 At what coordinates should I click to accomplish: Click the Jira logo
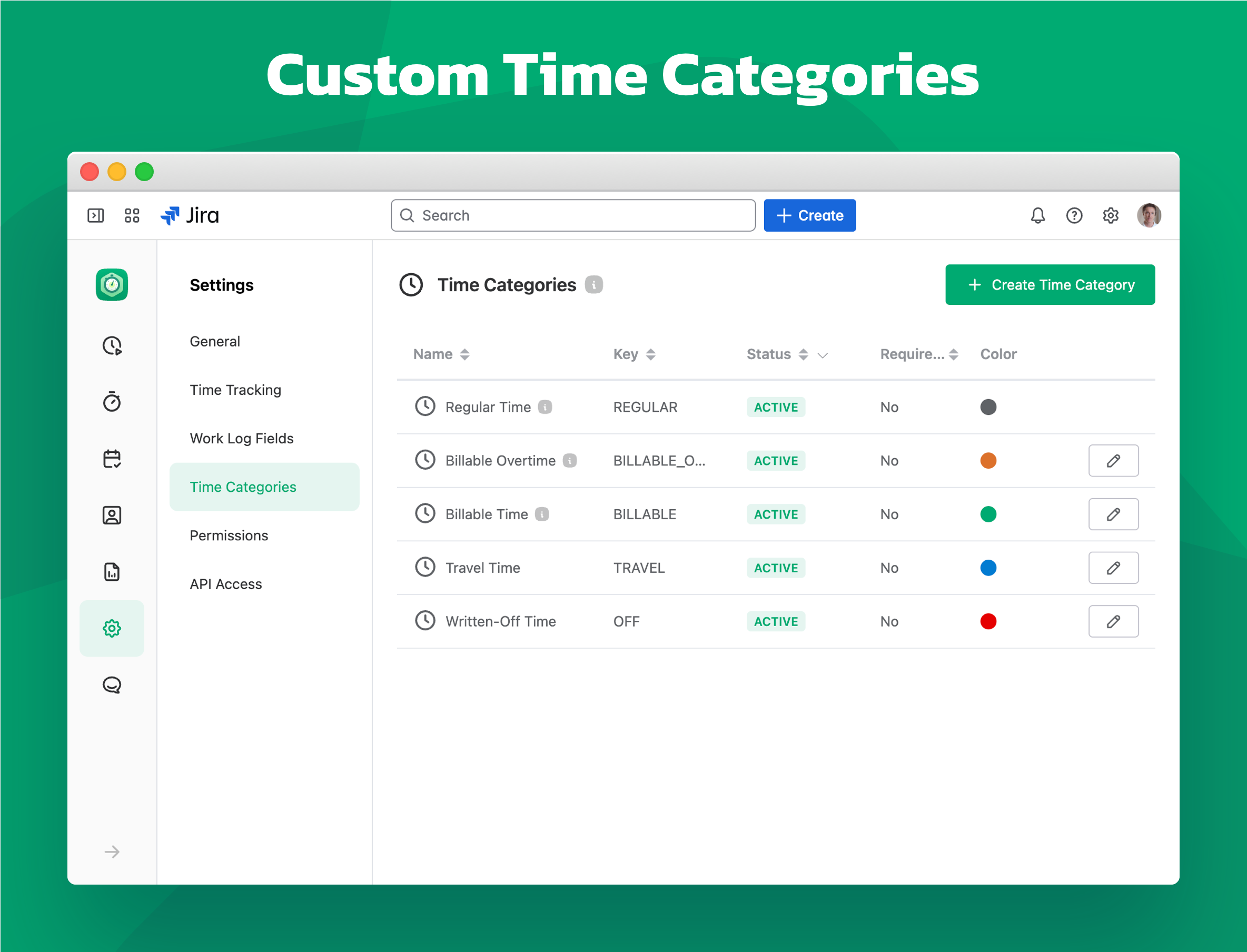190,215
